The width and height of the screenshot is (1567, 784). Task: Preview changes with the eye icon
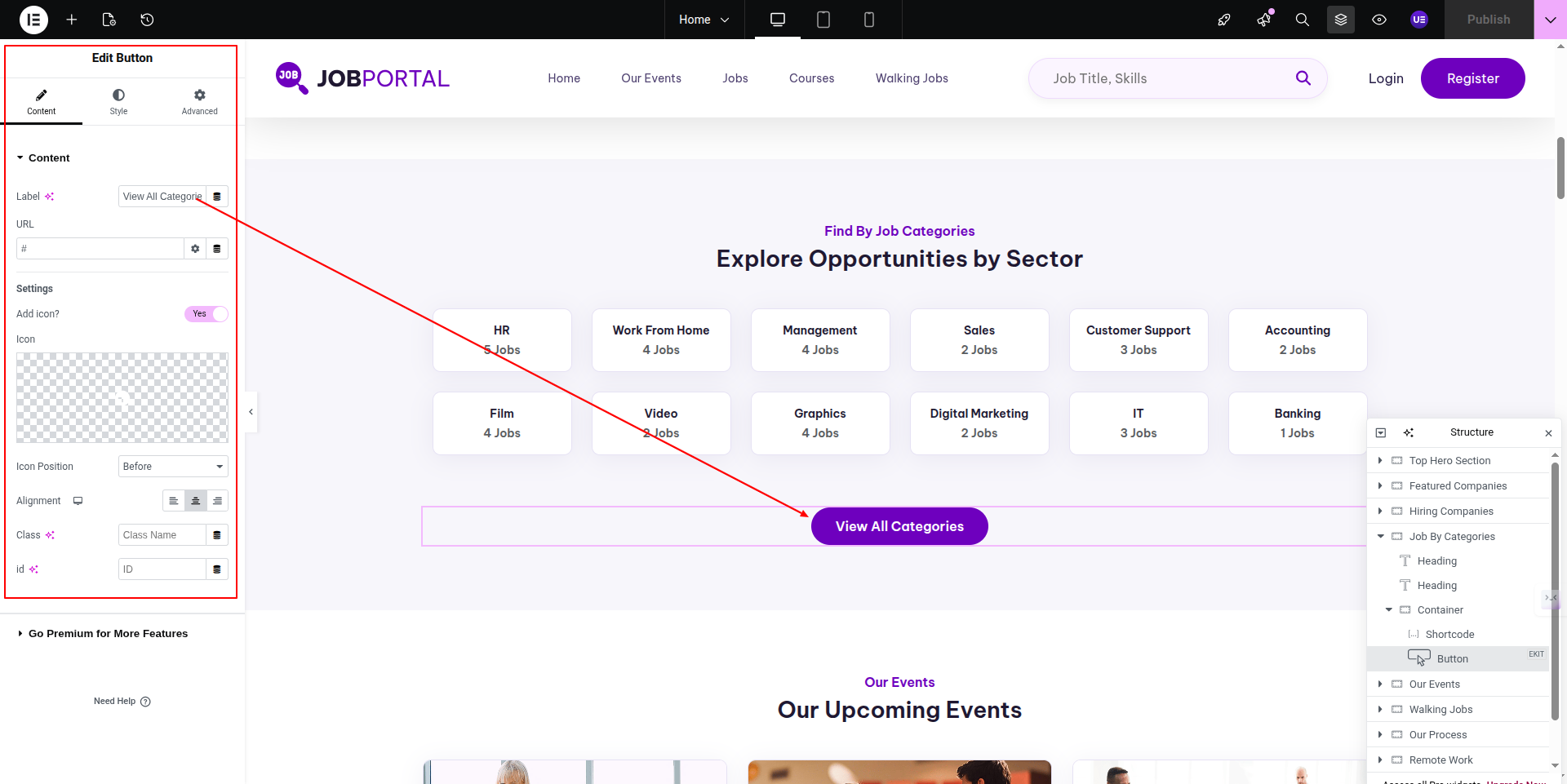point(1378,20)
